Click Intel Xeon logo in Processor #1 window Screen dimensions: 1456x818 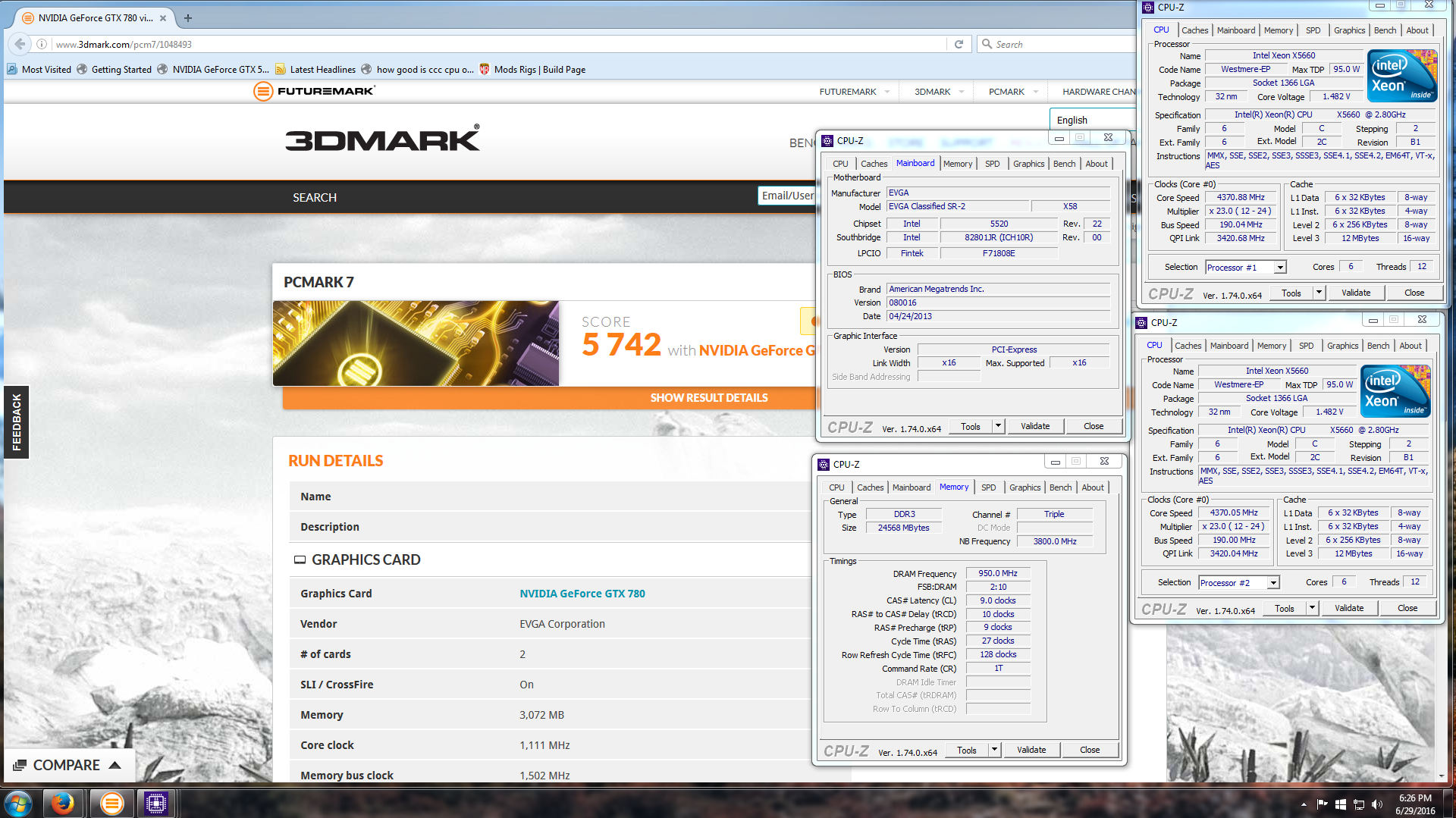click(x=1401, y=76)
